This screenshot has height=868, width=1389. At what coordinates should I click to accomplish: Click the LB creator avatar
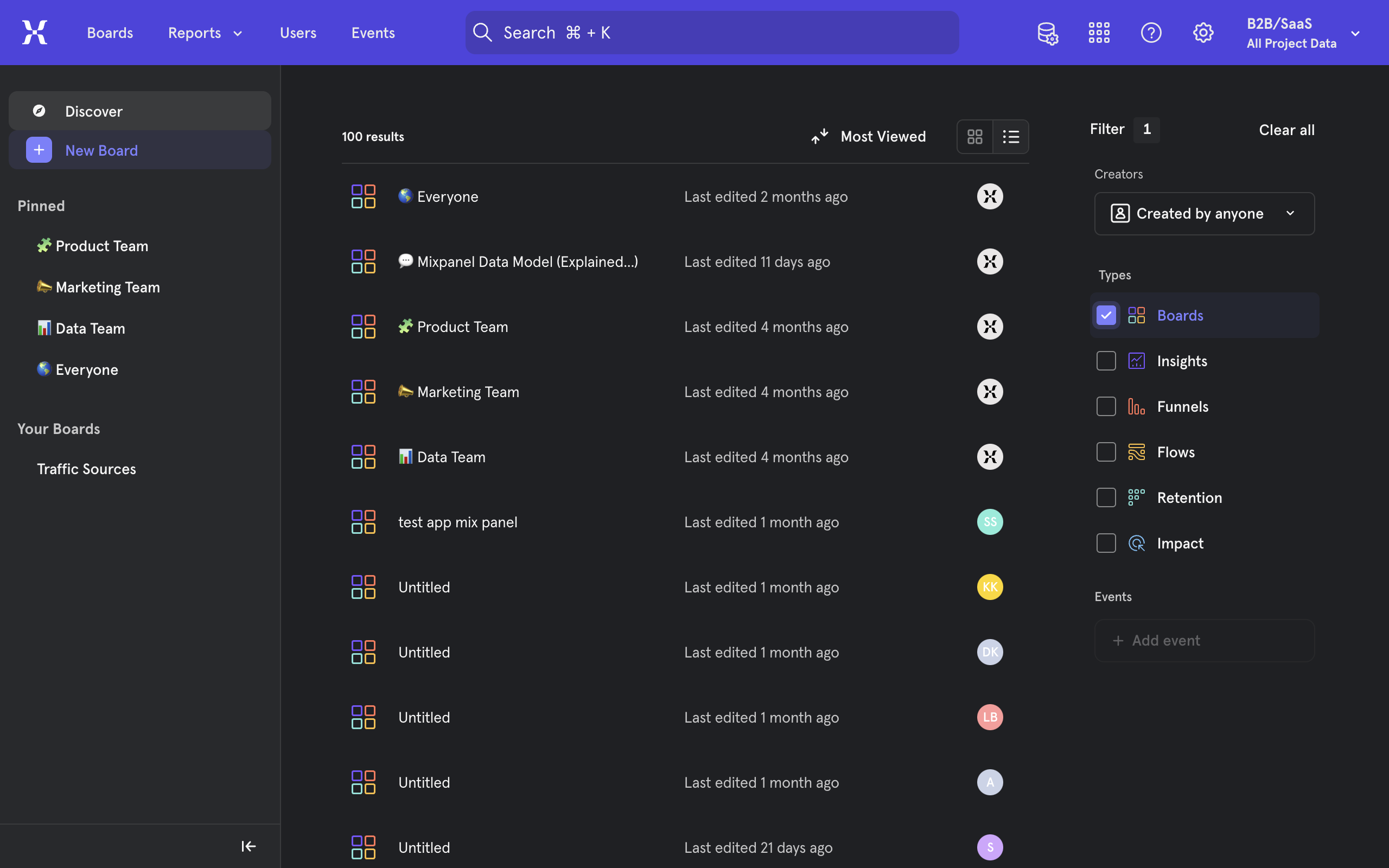990,717
